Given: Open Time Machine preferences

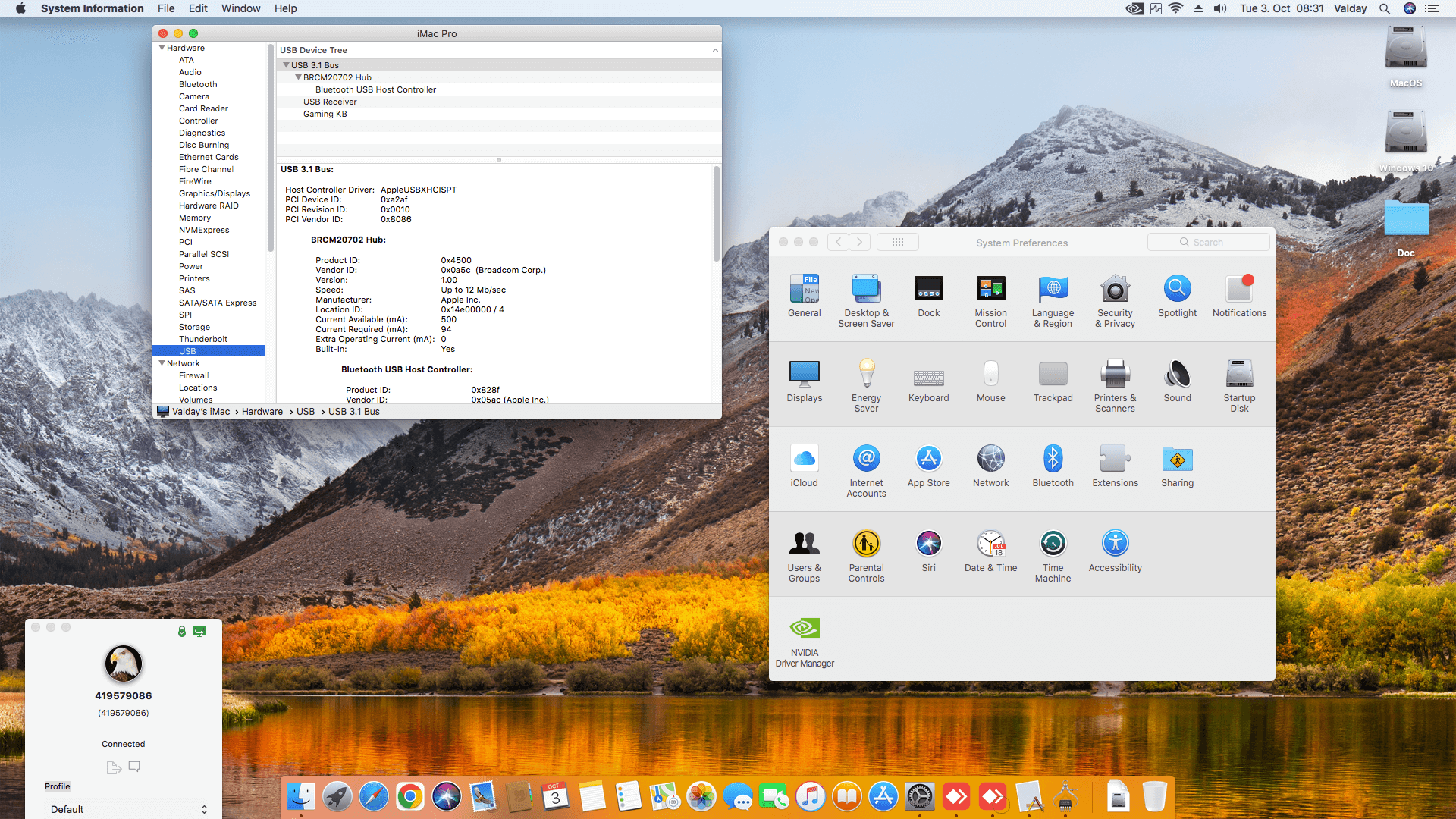Looking at the screenshot, I should pos(1053,556).
